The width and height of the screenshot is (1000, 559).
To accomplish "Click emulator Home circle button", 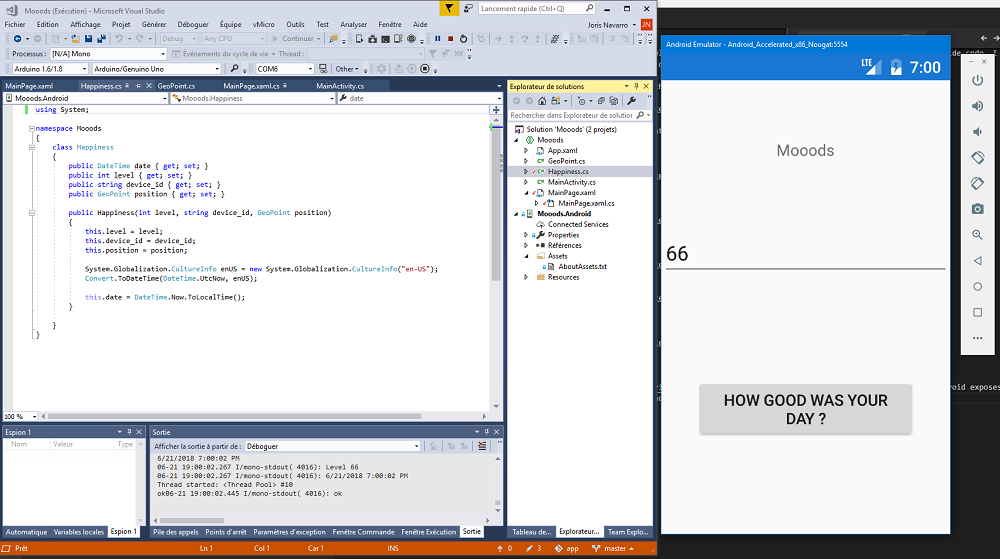I will (977, 287).
